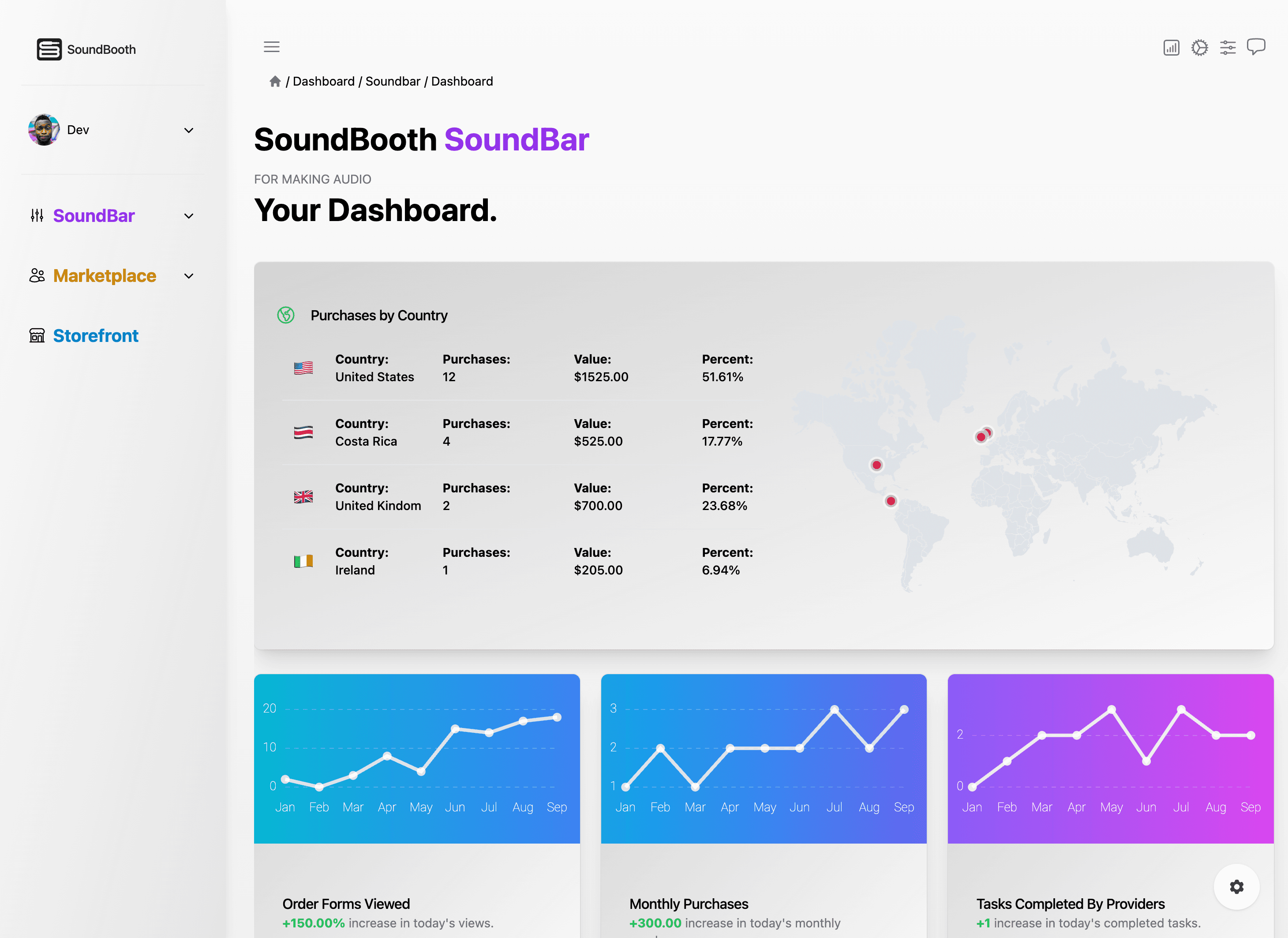Open the chat message bubble icon
The image size is (1288, 938).
point(1256,47)
